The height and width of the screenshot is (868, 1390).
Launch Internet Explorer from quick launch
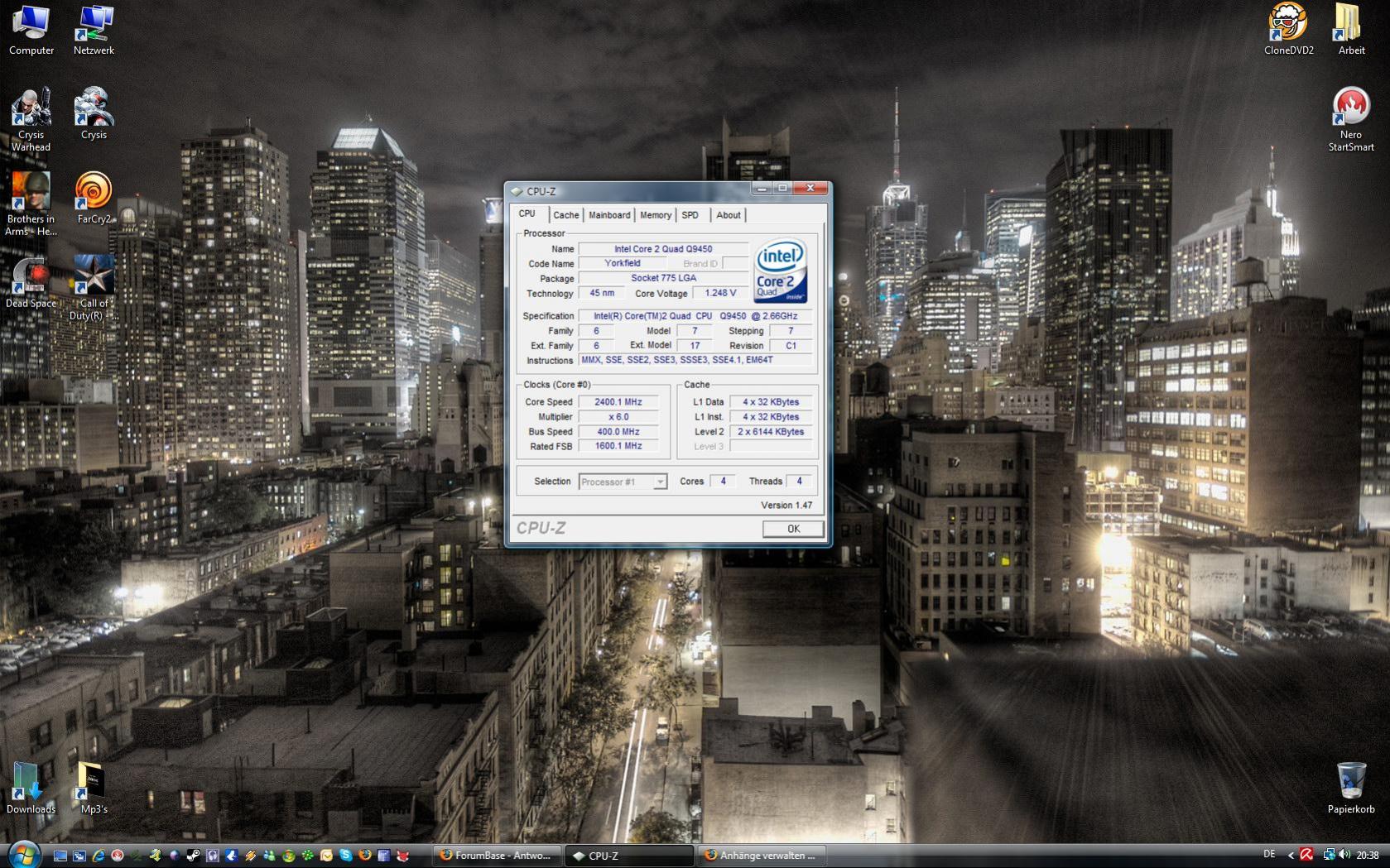point(99,856)
